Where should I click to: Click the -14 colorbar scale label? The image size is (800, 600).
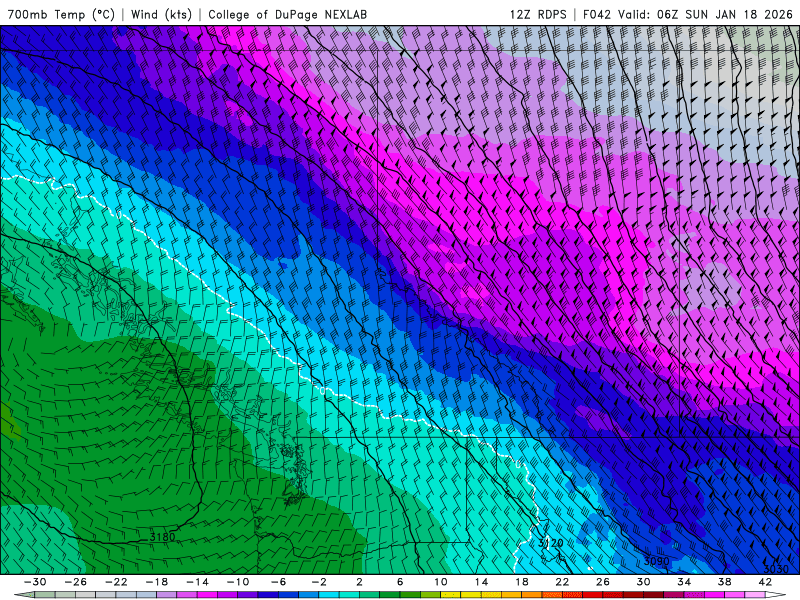point(197,582)
